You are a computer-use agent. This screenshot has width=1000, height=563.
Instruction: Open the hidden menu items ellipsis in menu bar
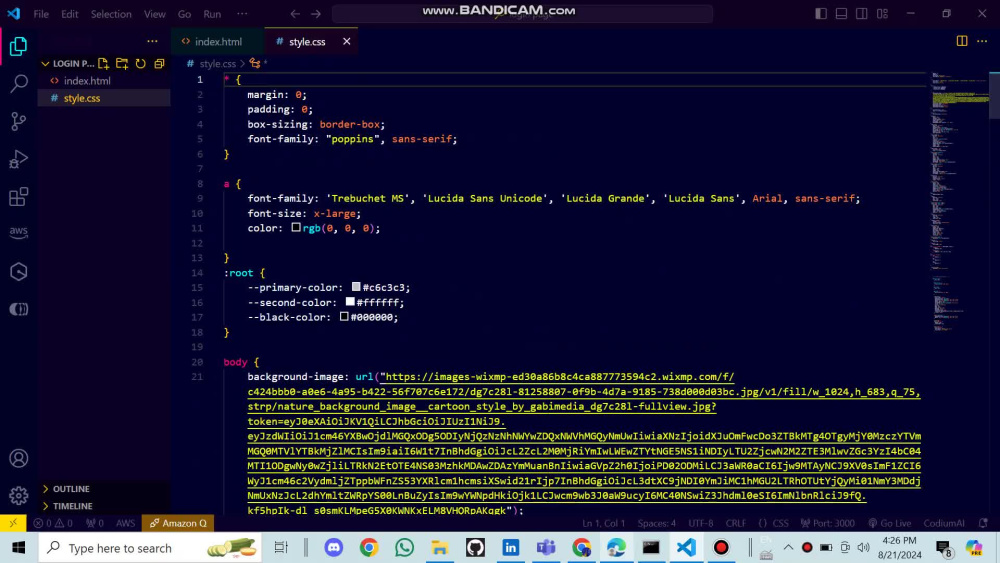[x=242, y=13]
